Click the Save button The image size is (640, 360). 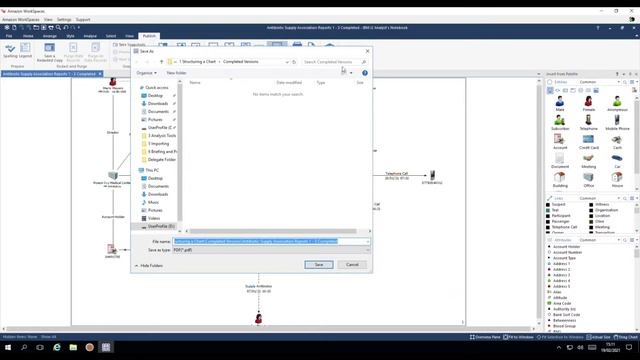319,265
